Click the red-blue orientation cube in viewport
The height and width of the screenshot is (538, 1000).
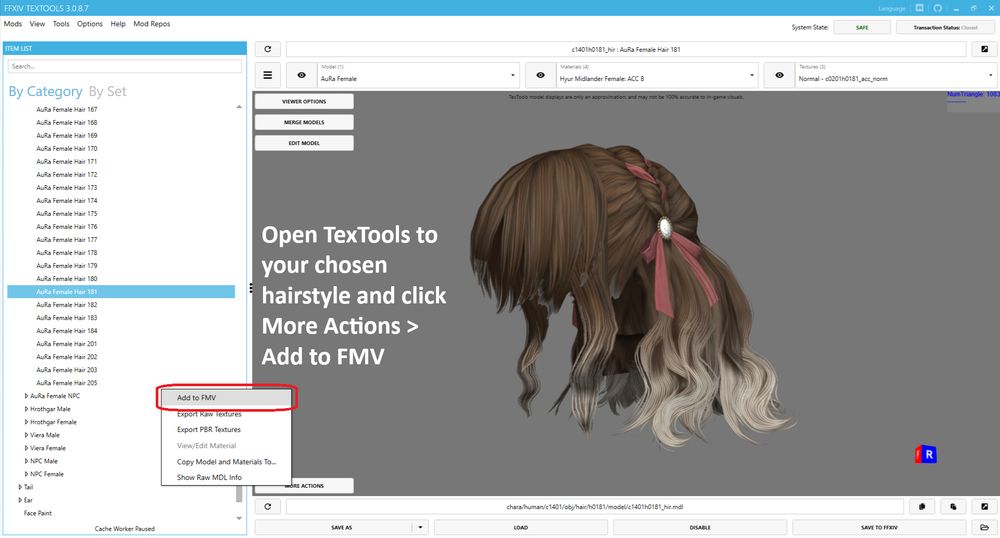(x=926, y=454)
